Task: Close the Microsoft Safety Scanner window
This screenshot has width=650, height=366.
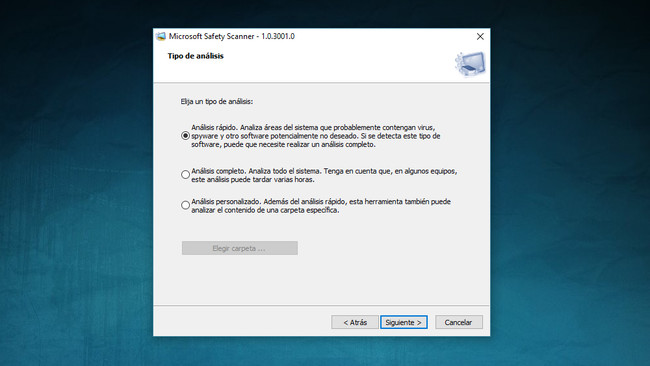Action: coord(480,36)
